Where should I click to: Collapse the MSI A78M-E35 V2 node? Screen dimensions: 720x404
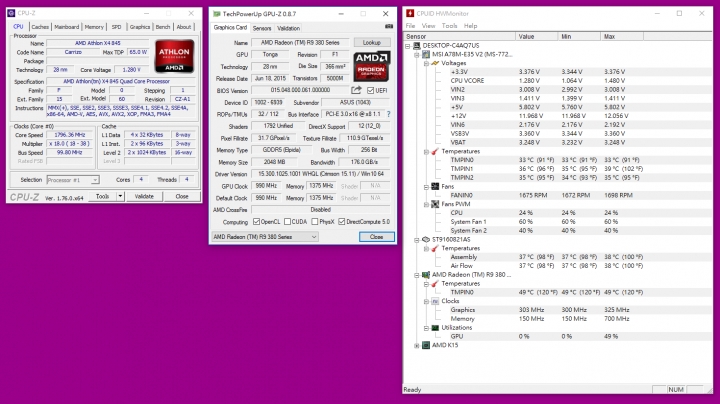[x=416, y=55]
